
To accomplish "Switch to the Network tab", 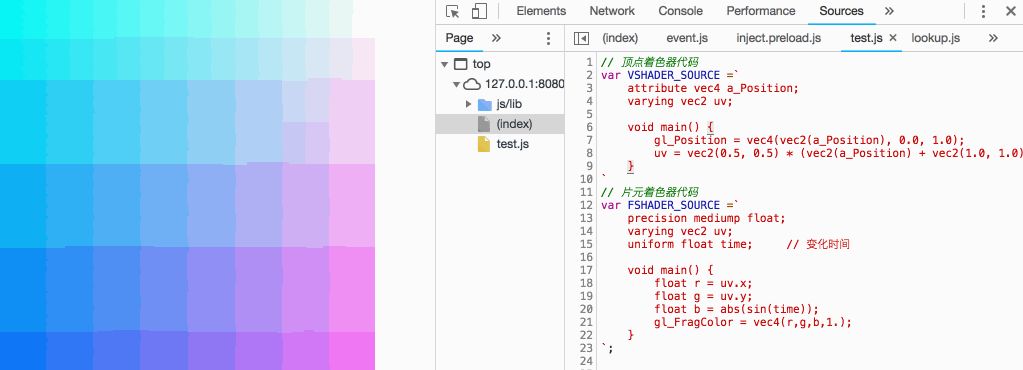I will click(612, 11).
